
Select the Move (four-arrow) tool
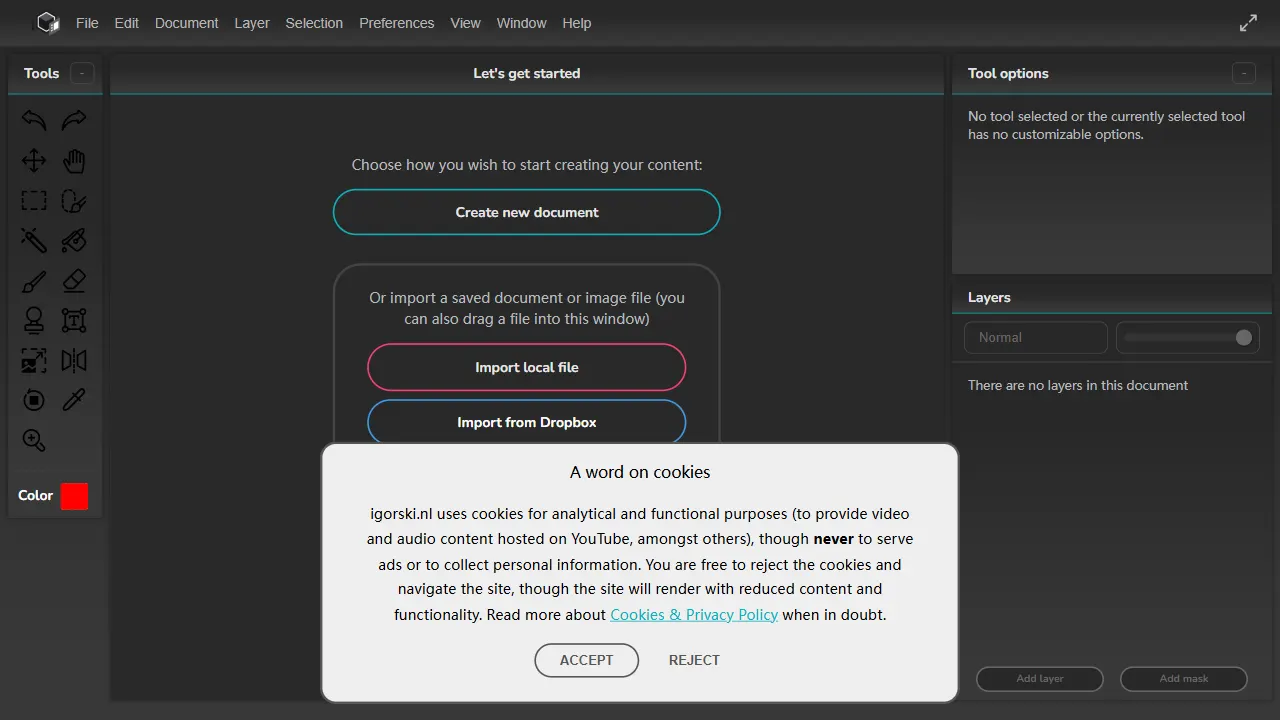point(34,161)
